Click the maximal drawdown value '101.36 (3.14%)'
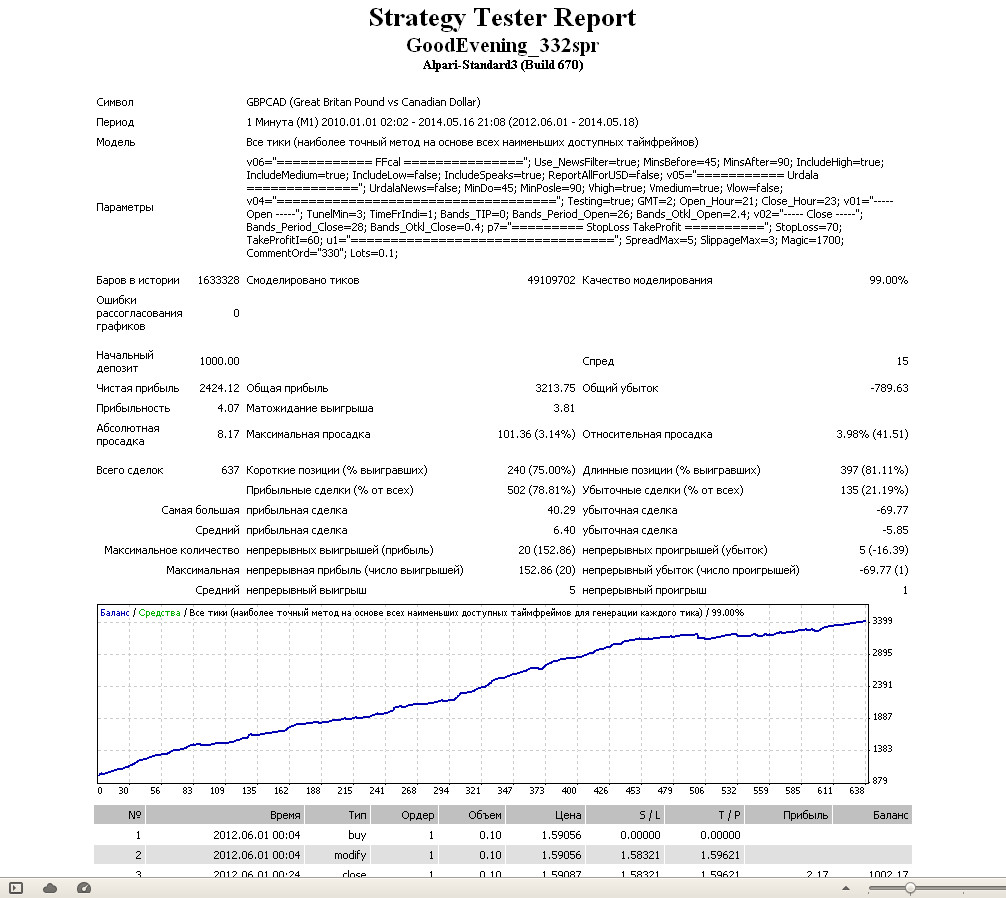The width and height of the screenshot is (1006, 898). pyautogui.click(x=536, y=434)
